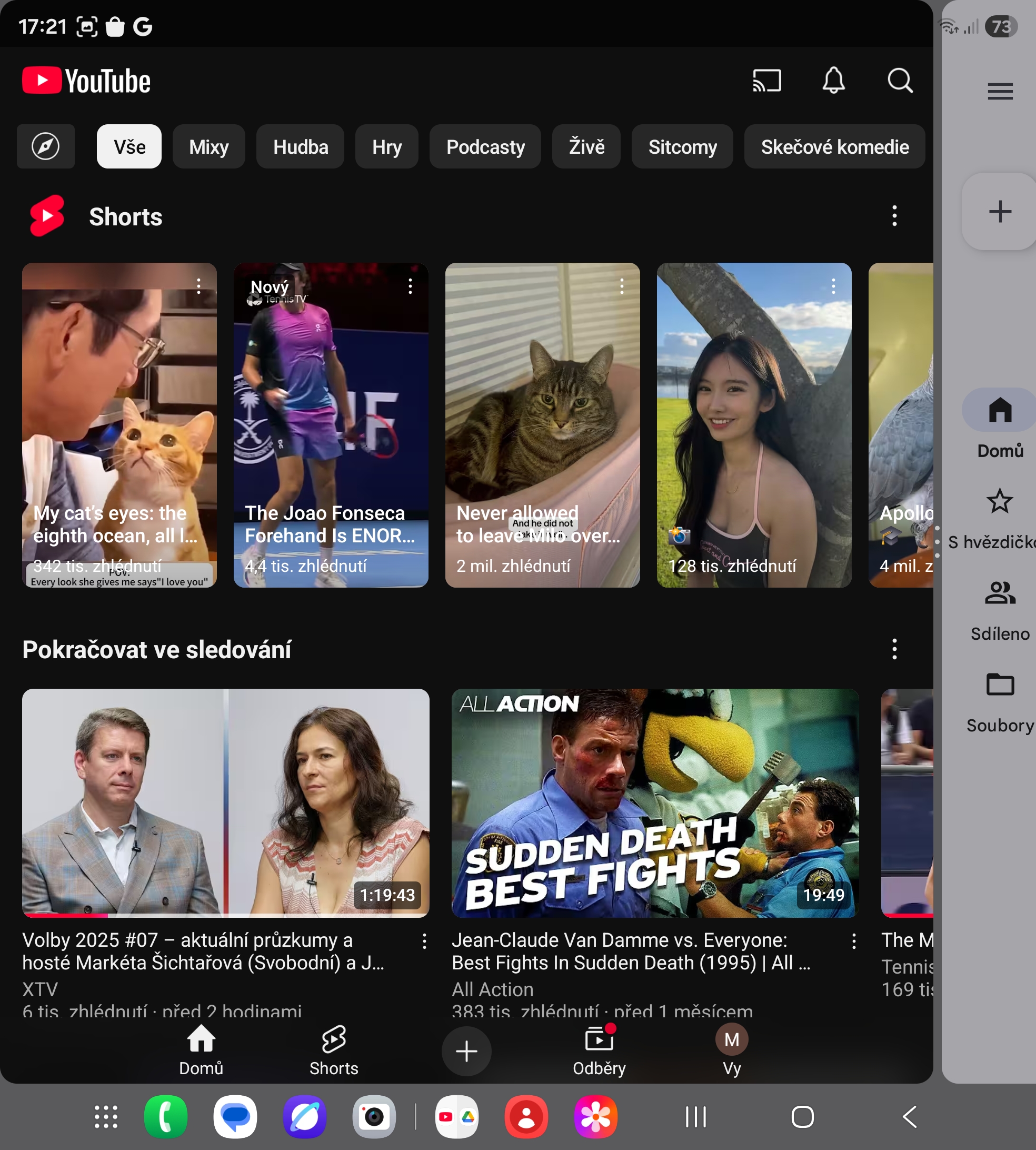
Task: Select the Živě filter chip
Action: [586, 146]
